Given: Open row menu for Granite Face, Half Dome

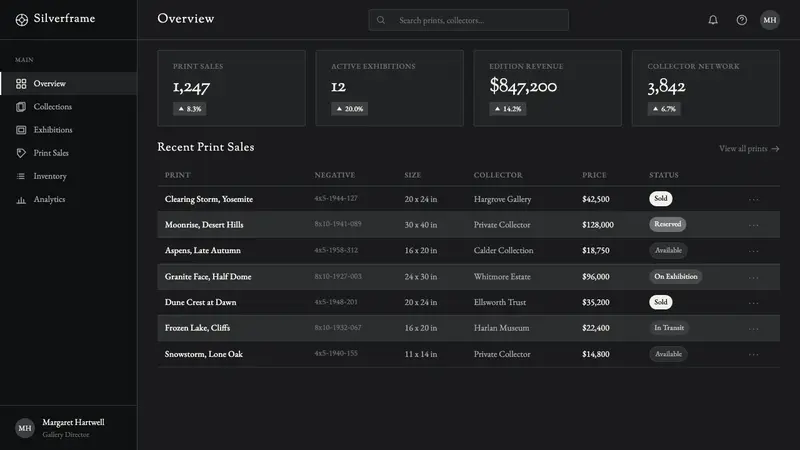Looking at the screenshot, I should pos(754,278).
